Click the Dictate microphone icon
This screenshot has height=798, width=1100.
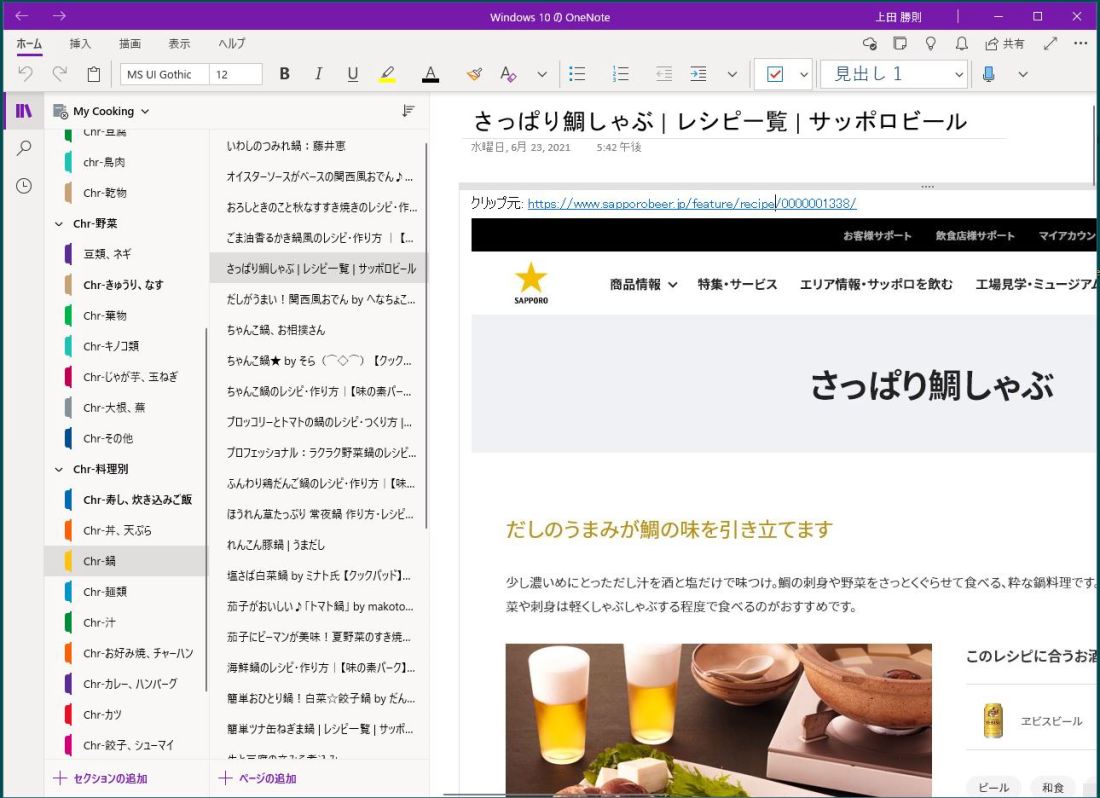[988, 74]
